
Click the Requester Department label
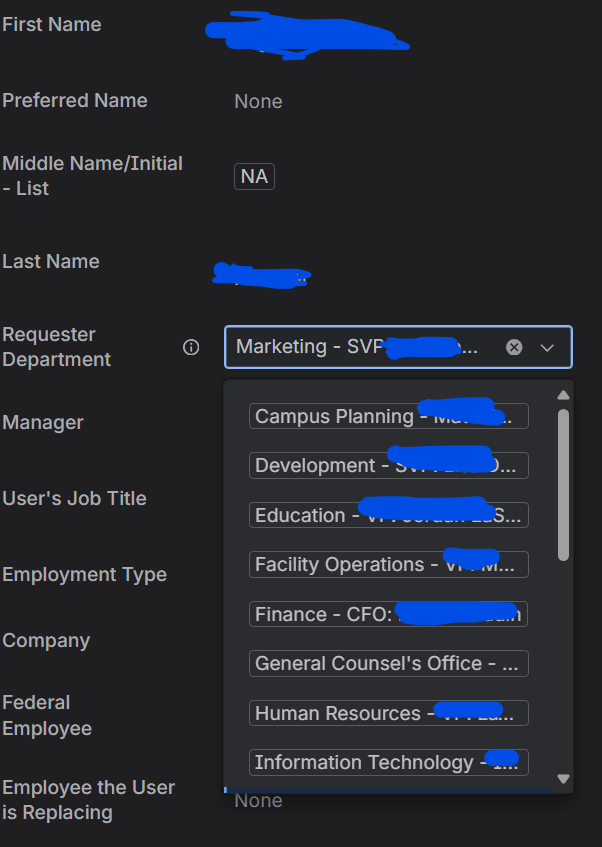pyautogui.click(x=57, y=347)
